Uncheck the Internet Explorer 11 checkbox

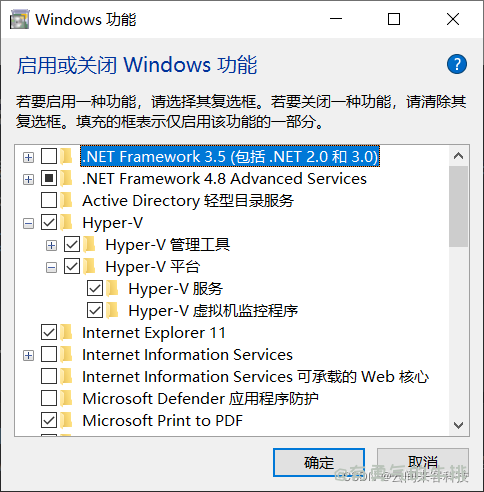click(49, 332)
